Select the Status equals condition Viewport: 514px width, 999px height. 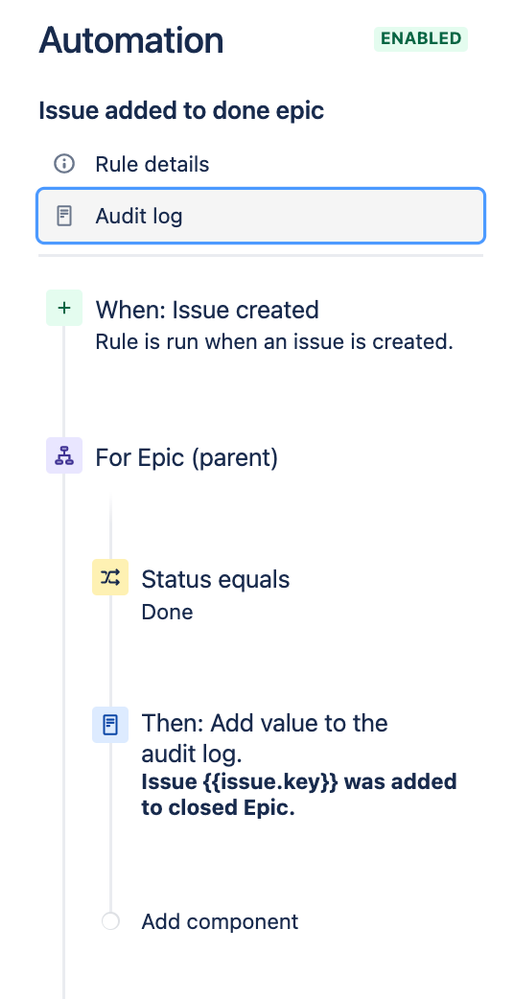pos(215,579)
